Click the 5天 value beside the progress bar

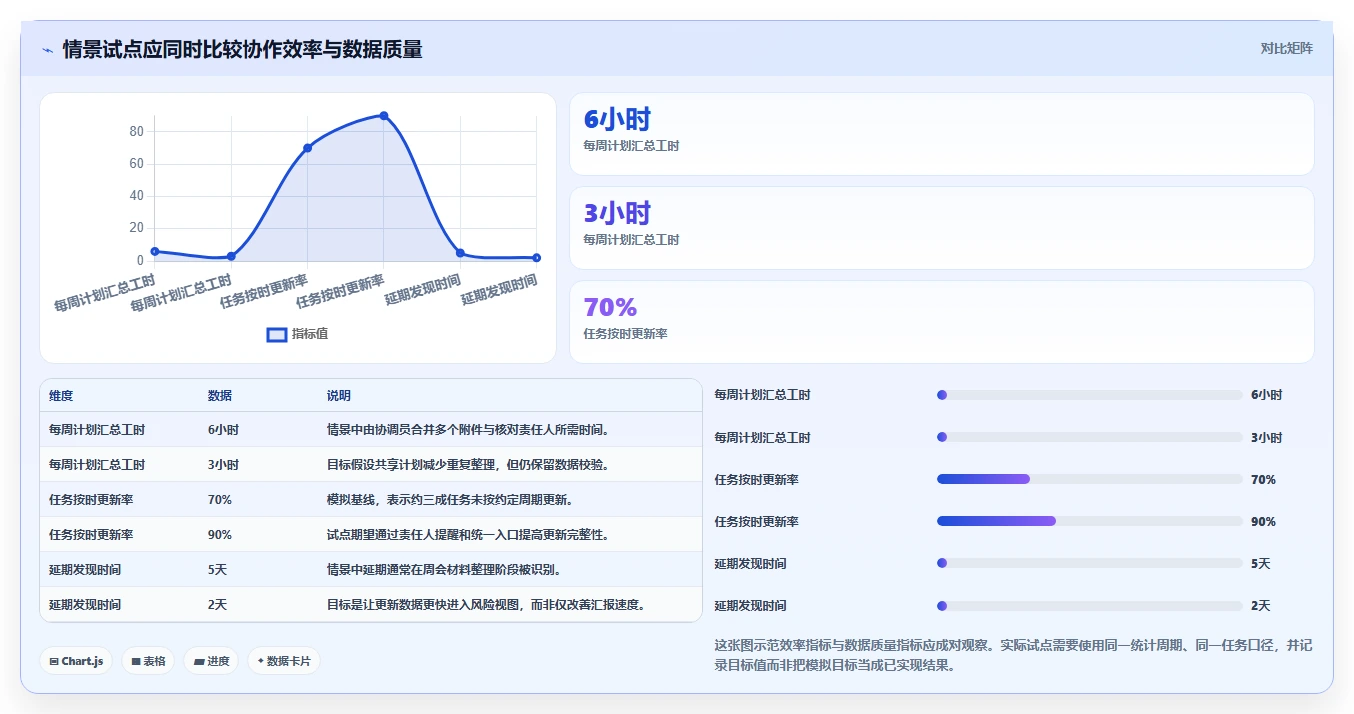[1260, 564]
